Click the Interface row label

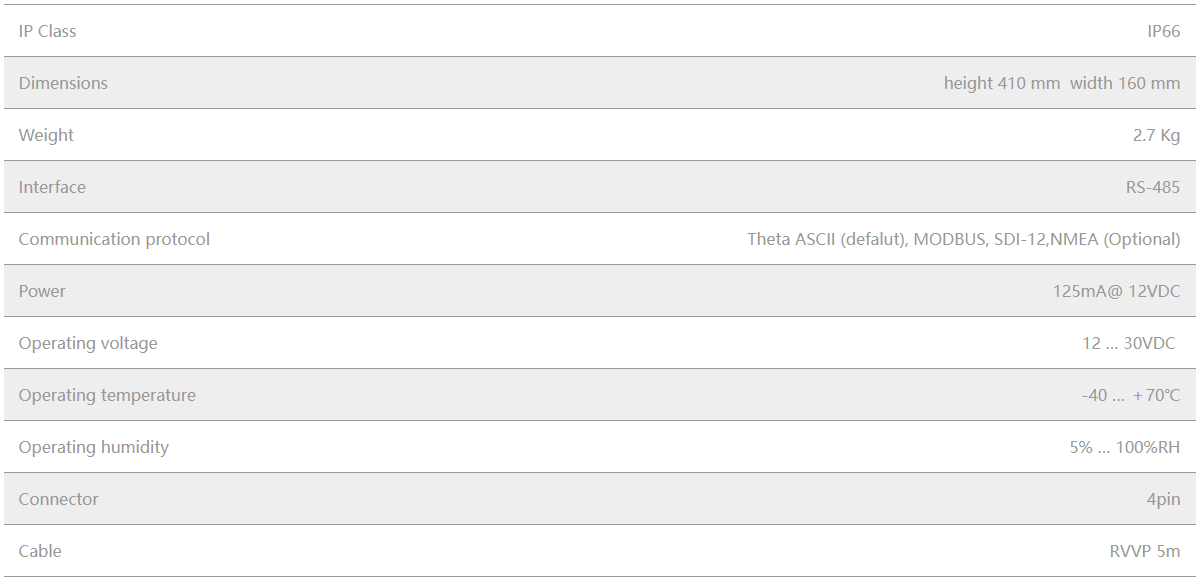pyautogui.click(x=52, y=187)
